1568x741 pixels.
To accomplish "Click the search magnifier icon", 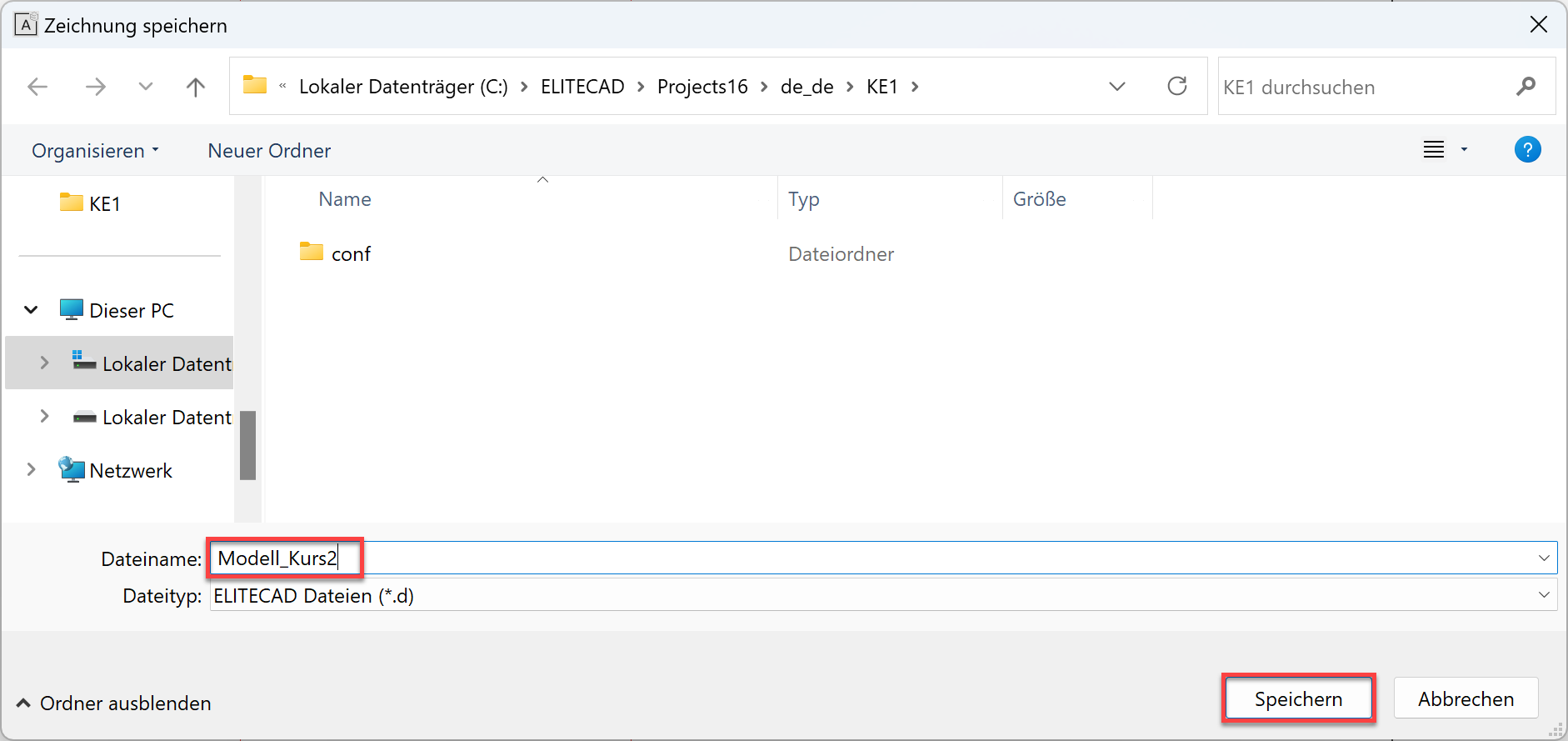I will pyautogui.click(x=1526, y=87).
